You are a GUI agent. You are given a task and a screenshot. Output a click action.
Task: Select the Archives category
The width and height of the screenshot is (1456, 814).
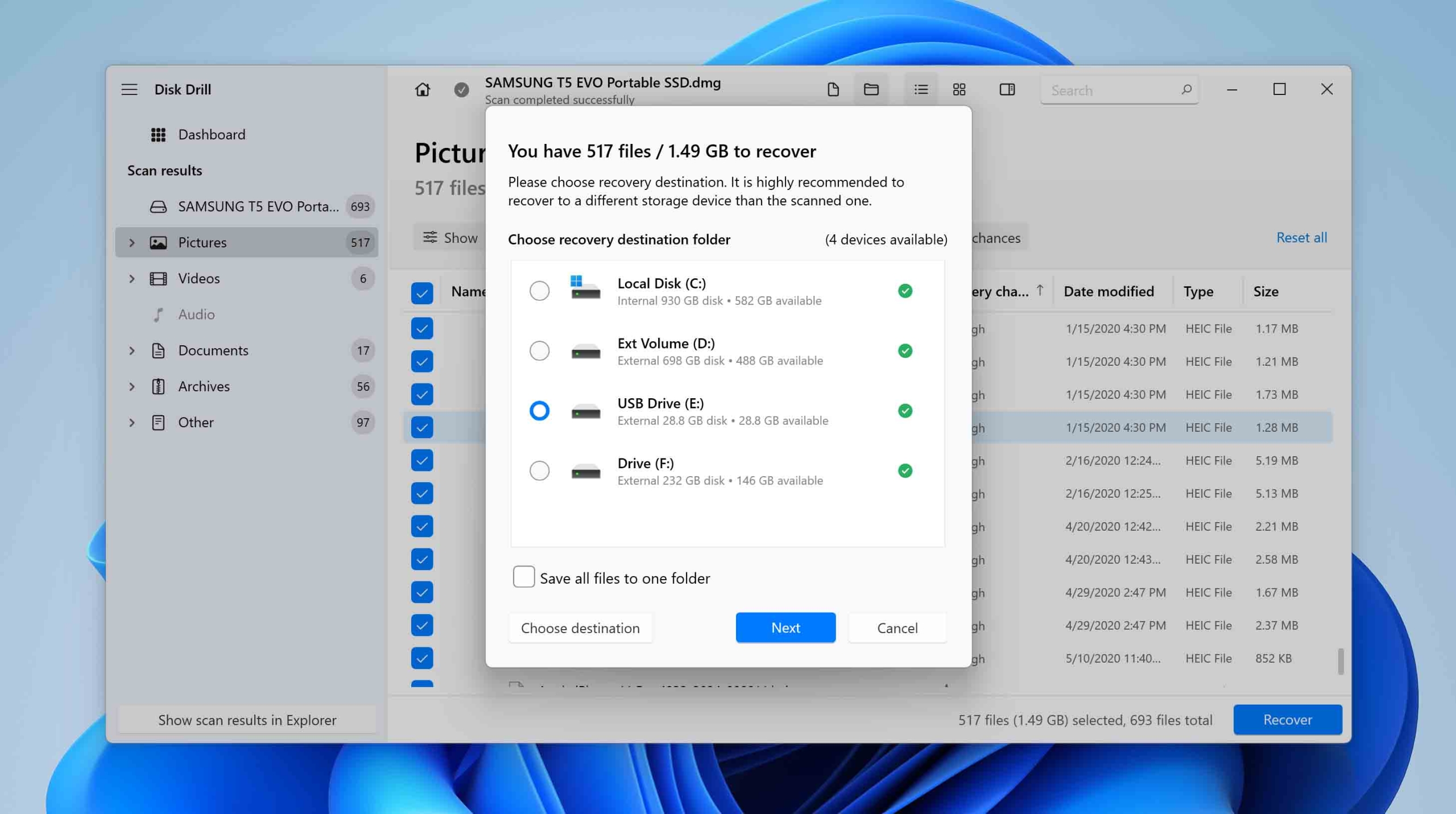tap(246, 386)
